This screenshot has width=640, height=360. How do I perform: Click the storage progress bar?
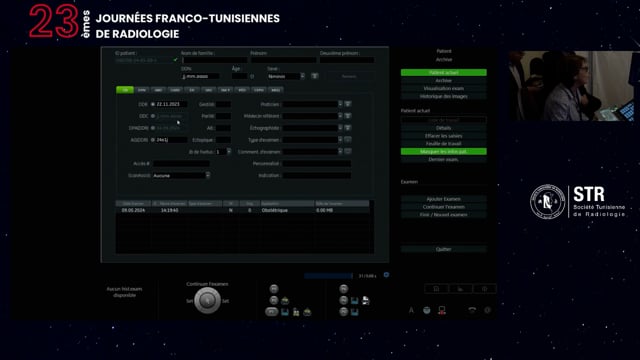(328, 276)
